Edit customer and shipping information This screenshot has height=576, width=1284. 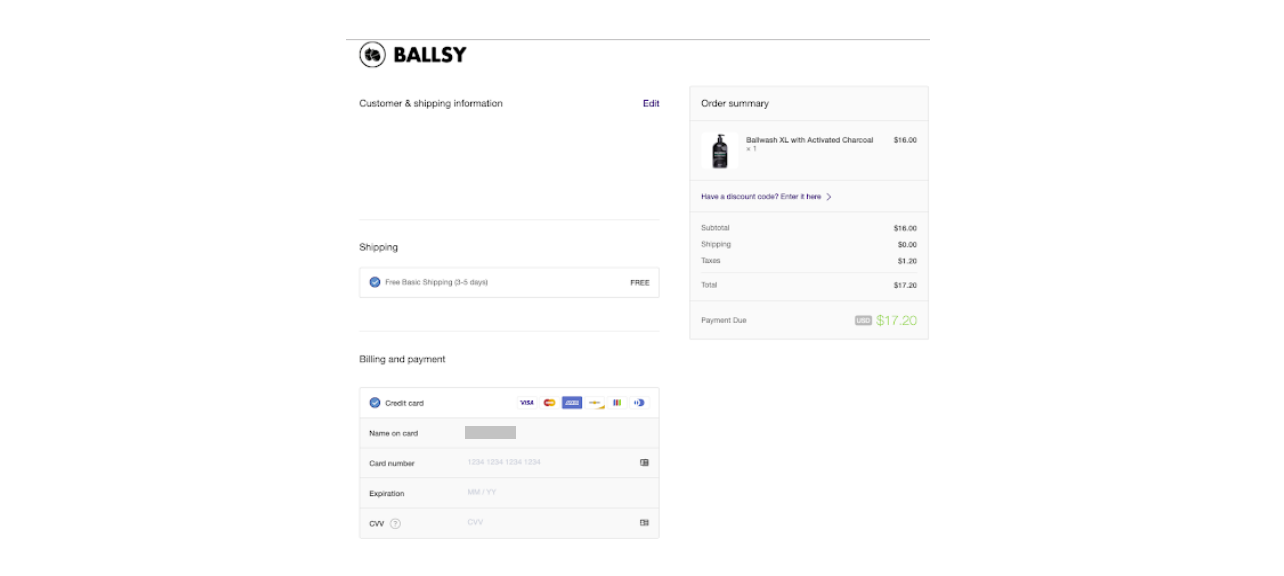651,103
